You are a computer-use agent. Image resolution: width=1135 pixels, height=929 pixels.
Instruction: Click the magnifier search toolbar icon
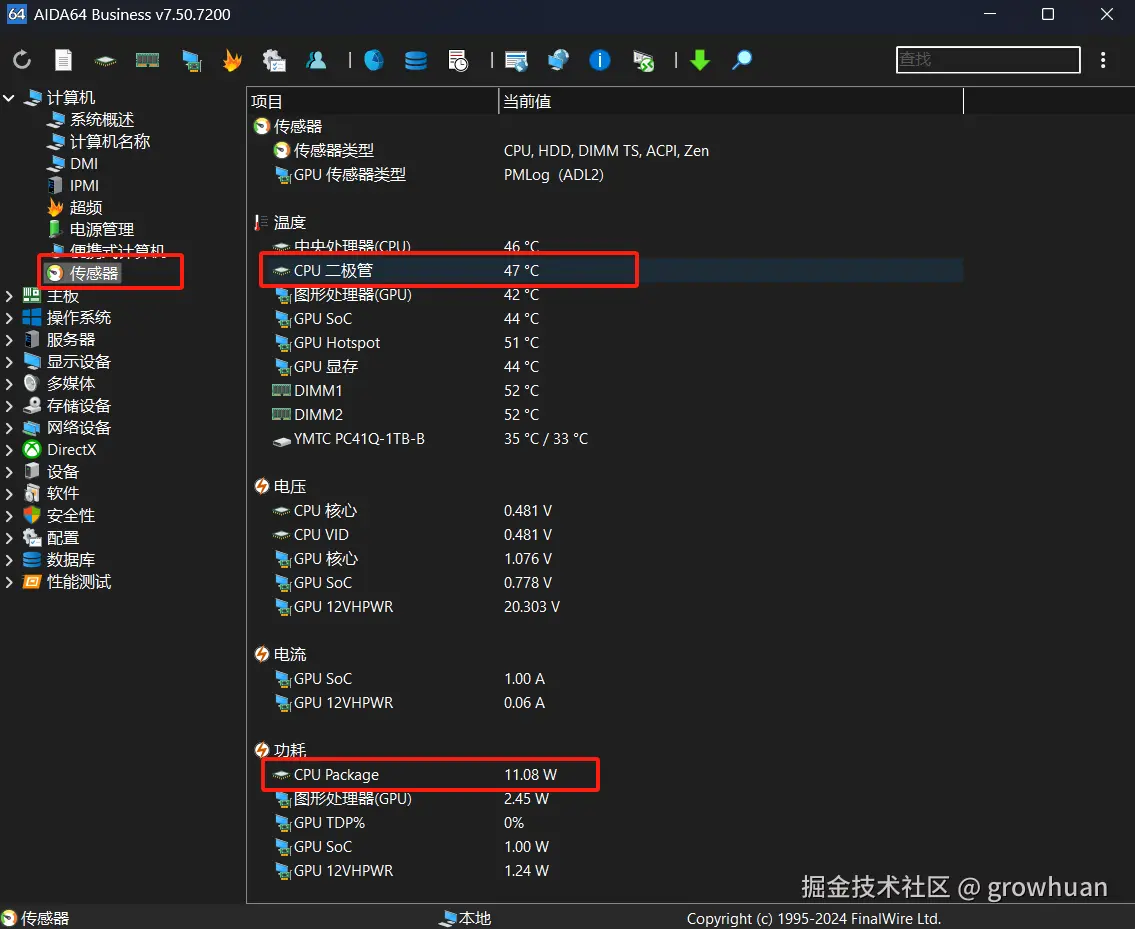coord(742,60)
